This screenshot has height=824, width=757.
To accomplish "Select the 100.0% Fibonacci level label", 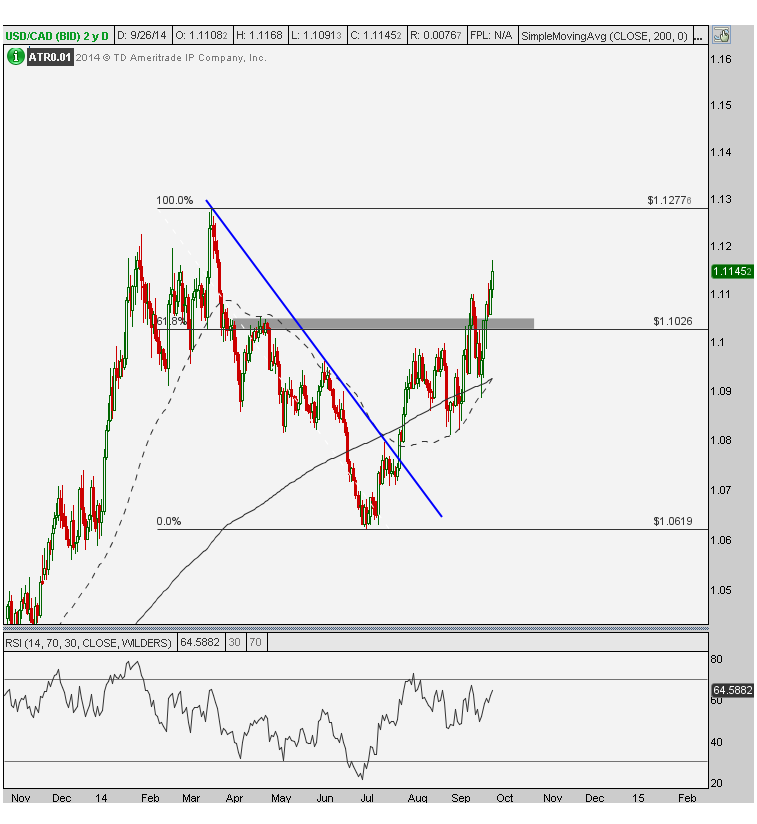I will click(x=174, y=200).
